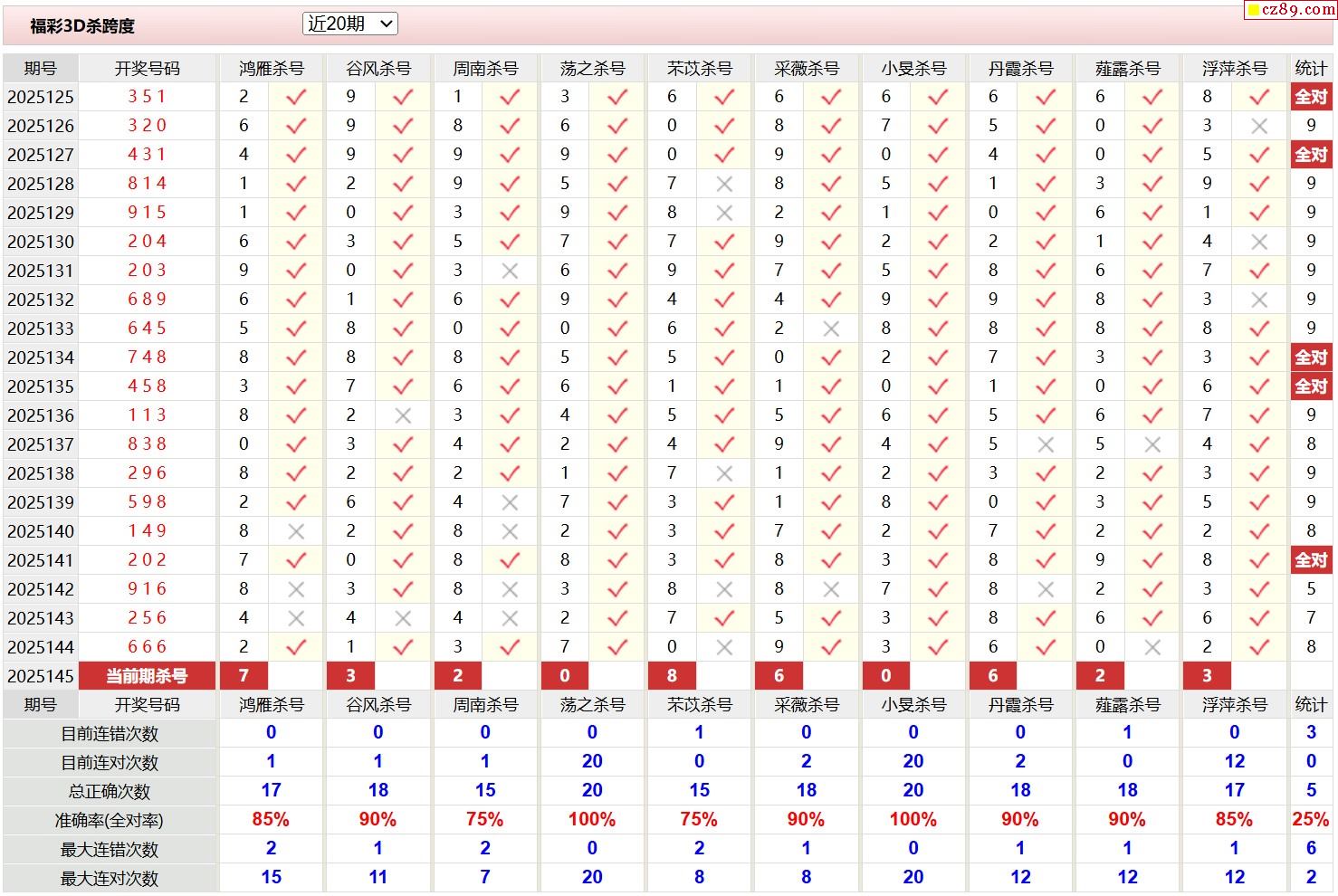Click 浮萍杀号 X mark in row 2025126
Screen dimensions: 1338x896
[x=1258, y=126]
